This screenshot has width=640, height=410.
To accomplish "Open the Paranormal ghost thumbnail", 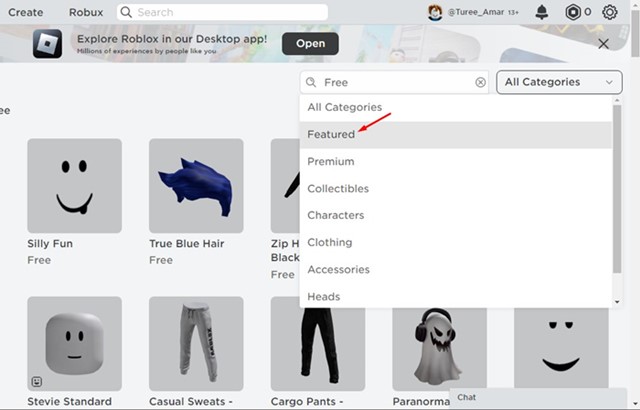I will click(x=440, y=349).
